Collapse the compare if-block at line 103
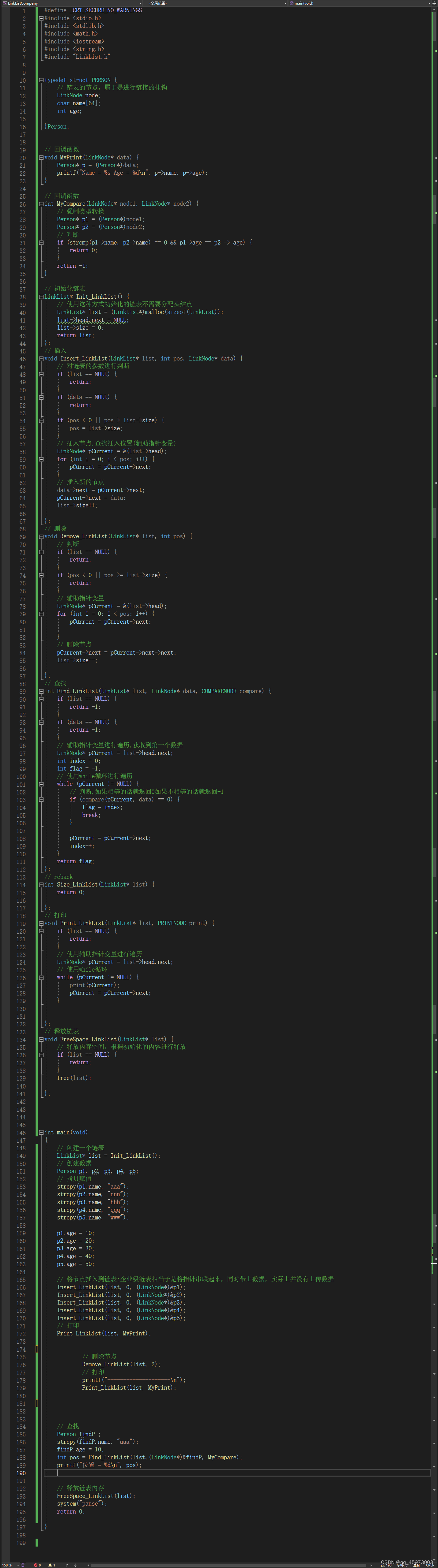Viewport: 438px width, 1568px height. coord(41,799)
